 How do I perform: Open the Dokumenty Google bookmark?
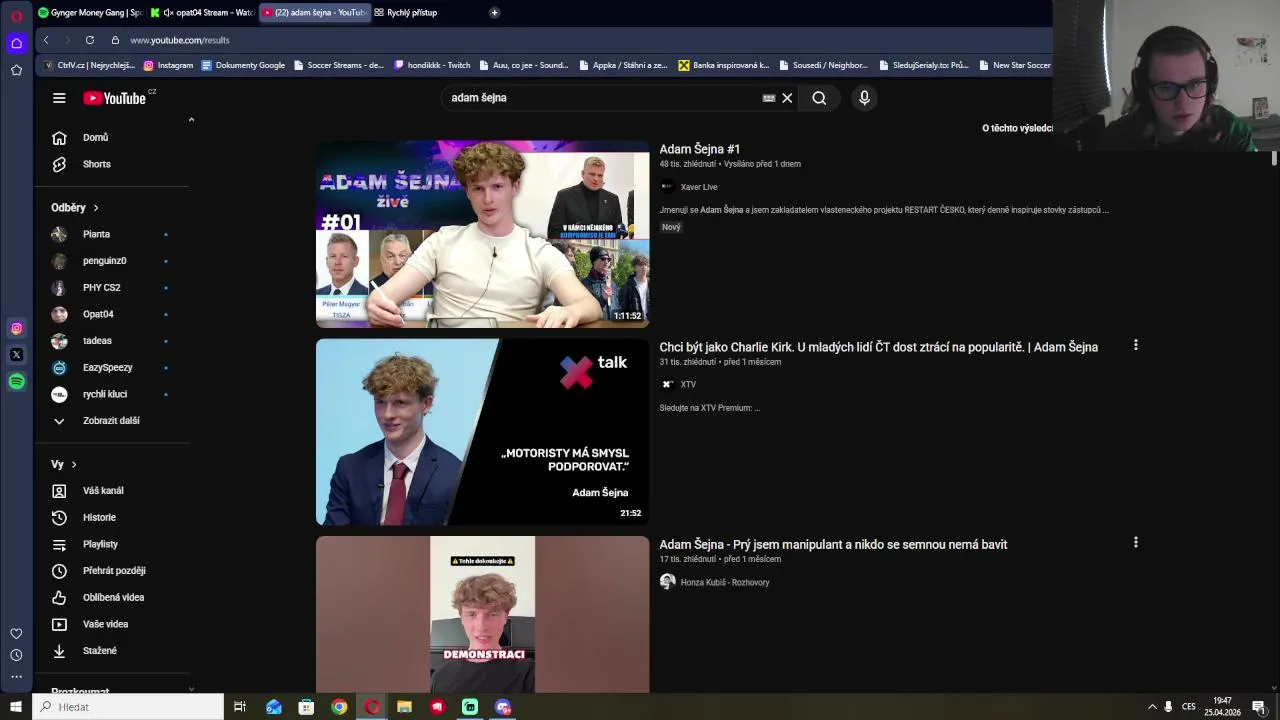coord(243,65)
